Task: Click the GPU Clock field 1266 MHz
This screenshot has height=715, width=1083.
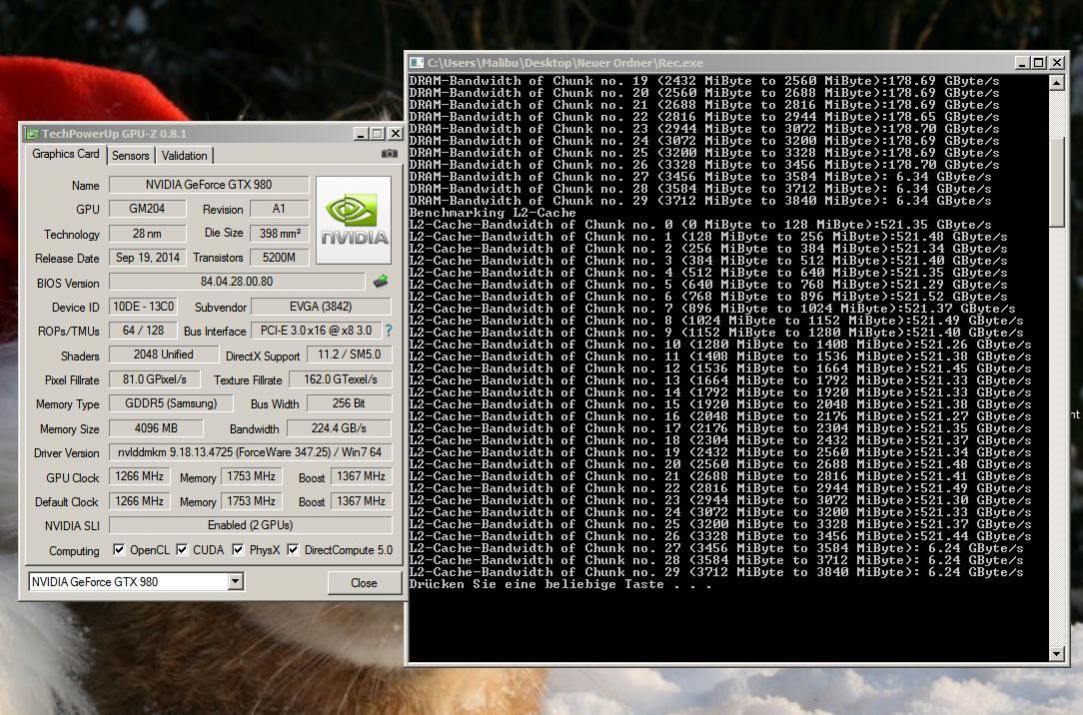Action: tap(140, 477)
